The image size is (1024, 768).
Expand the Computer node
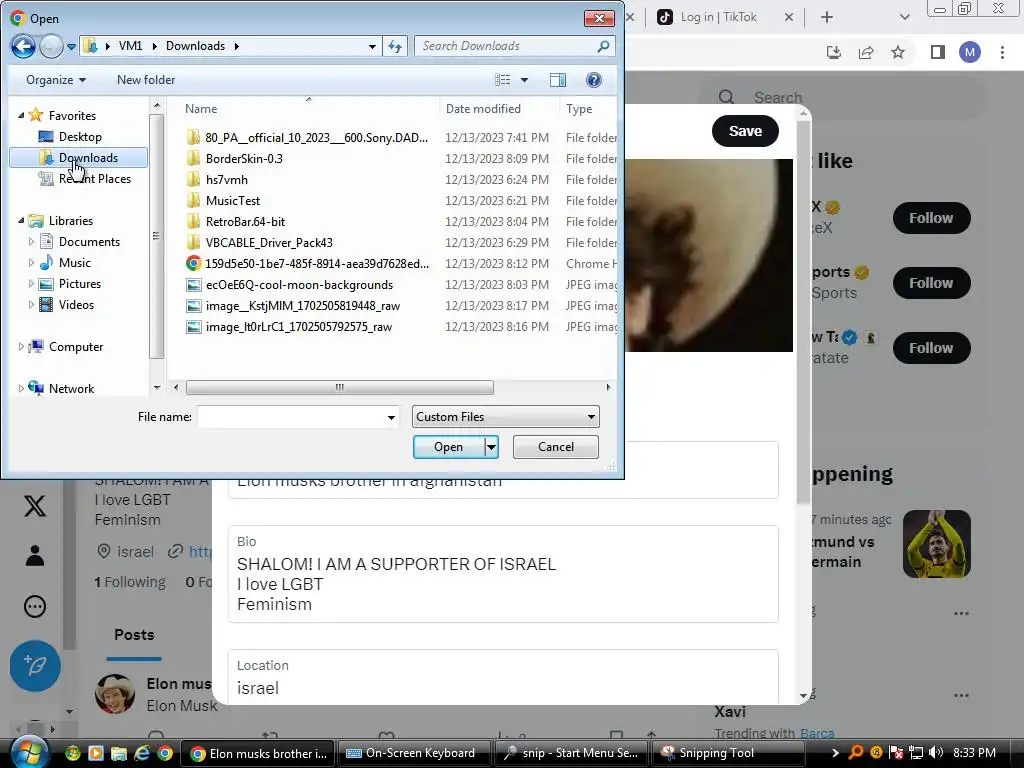21,347
